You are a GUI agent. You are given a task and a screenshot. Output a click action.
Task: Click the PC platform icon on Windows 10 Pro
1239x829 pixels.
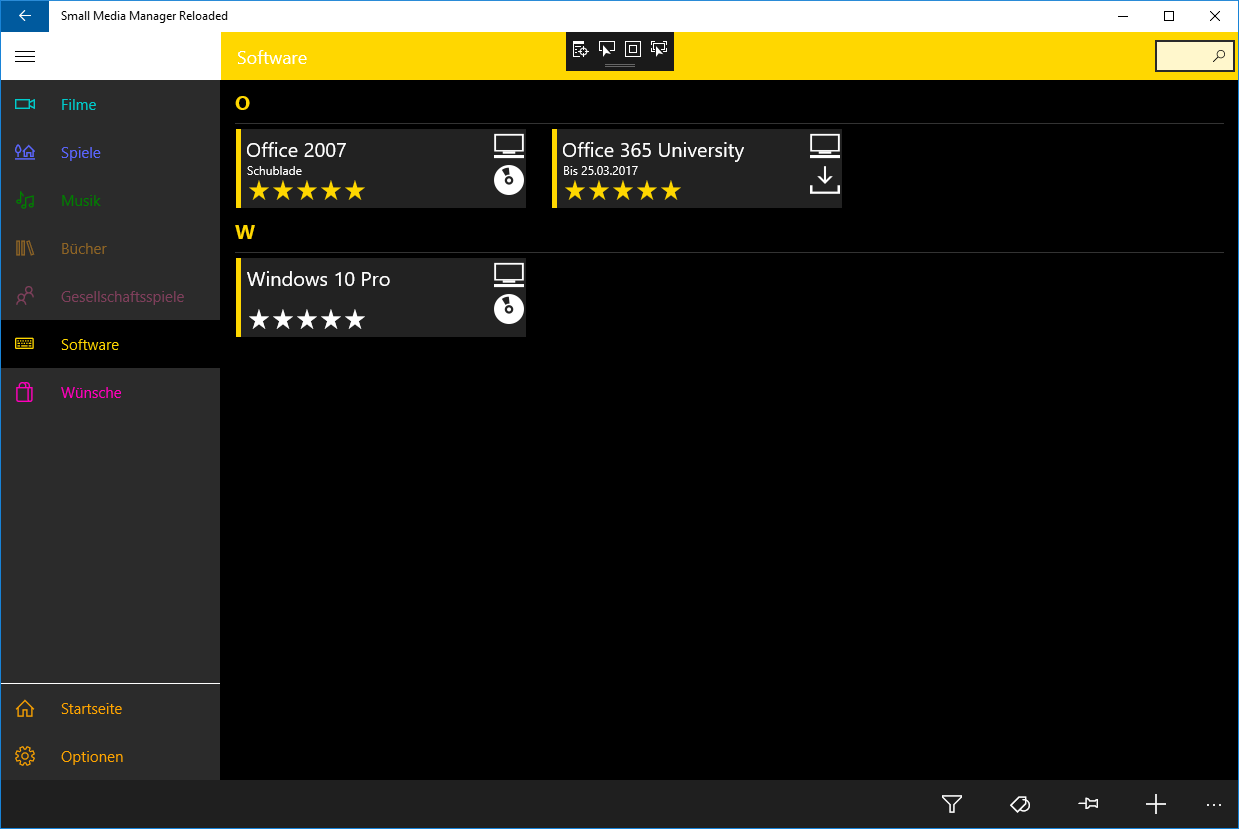tap(509, 275)
